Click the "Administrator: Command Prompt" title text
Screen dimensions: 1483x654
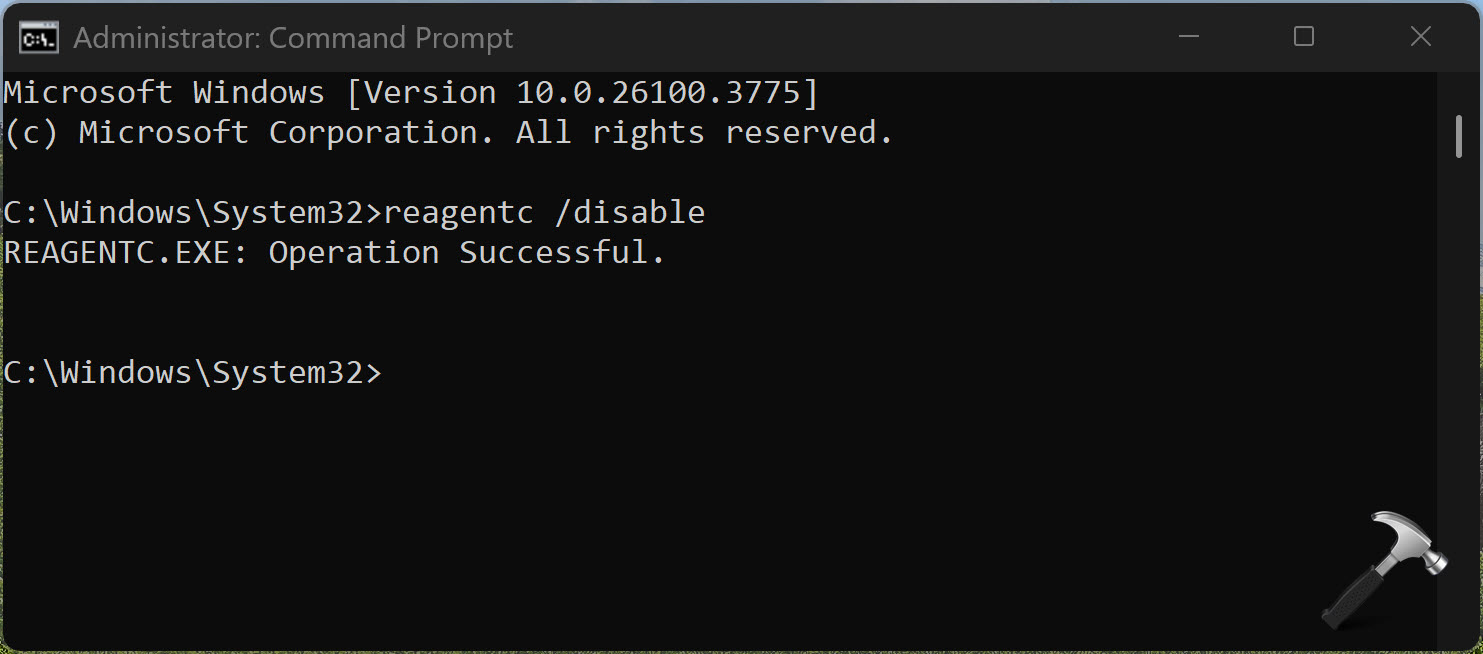(x=292, y=38)
